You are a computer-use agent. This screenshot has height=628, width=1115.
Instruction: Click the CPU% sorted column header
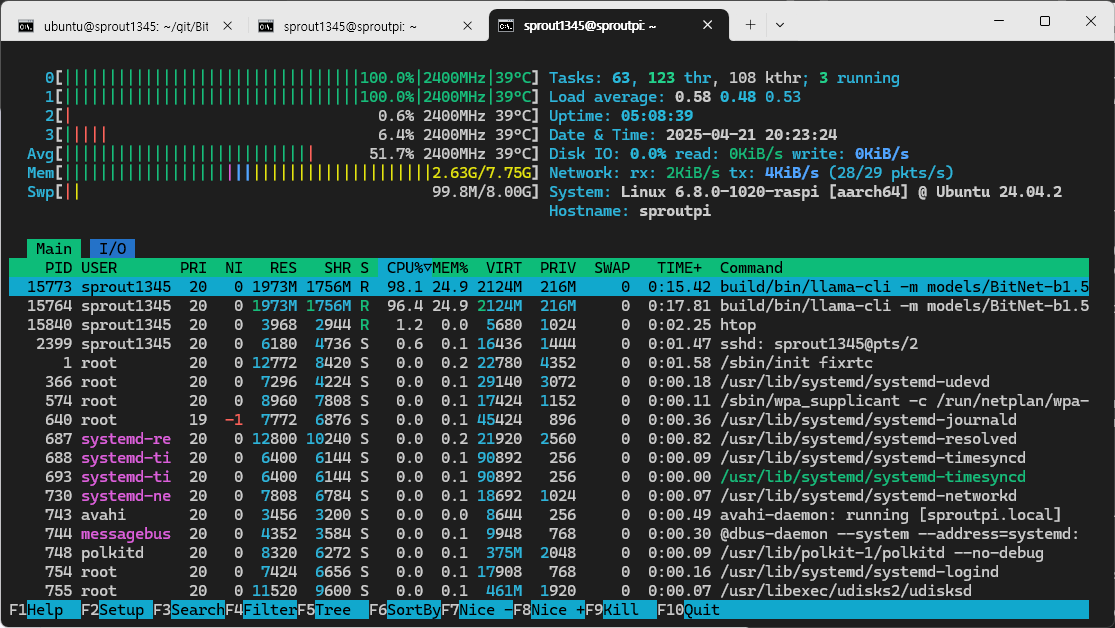(x=405, y=268)
